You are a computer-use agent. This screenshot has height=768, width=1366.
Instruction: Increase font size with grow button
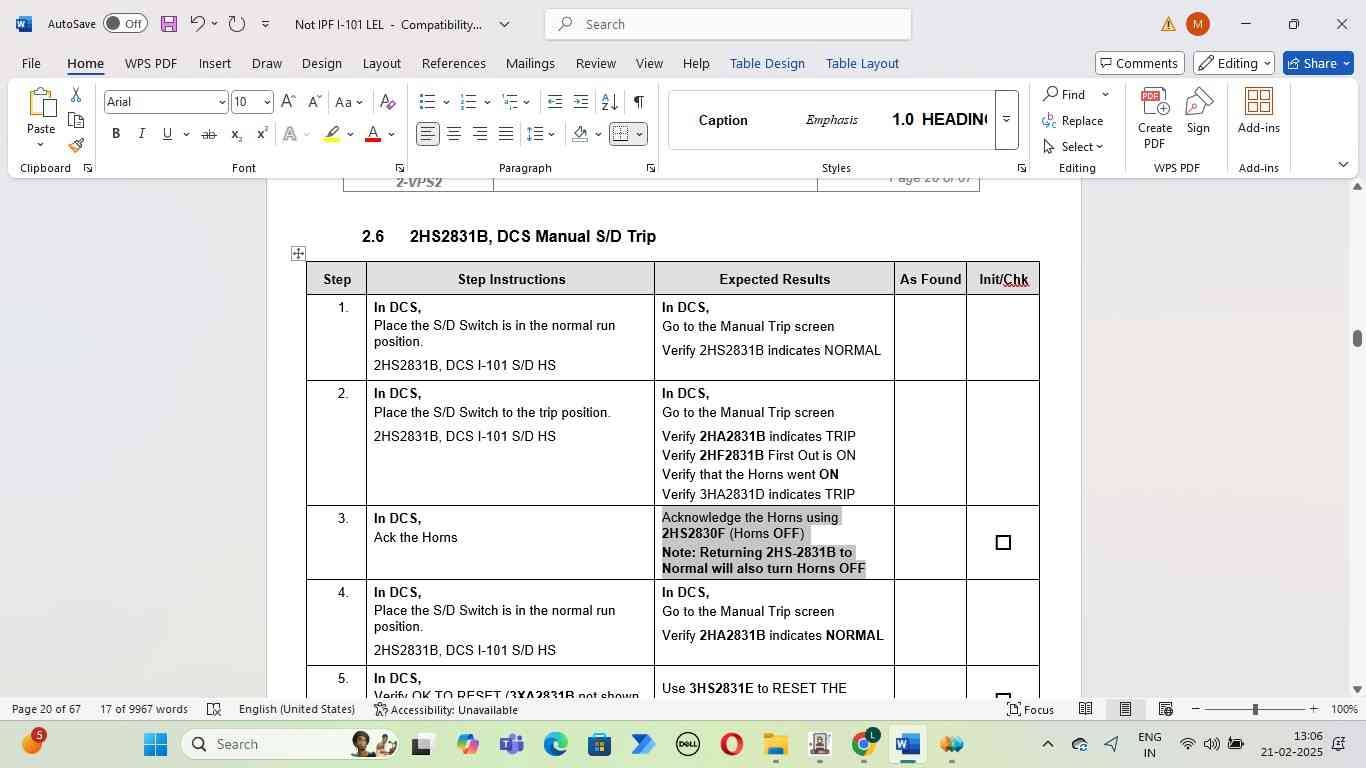tap(288, 102)
